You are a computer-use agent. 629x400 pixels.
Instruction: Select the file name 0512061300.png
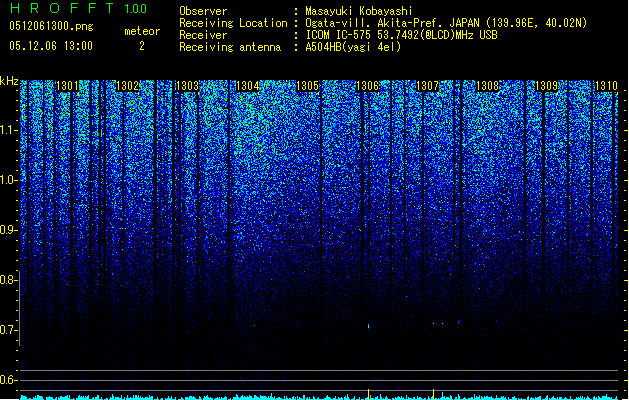[51, 26]
